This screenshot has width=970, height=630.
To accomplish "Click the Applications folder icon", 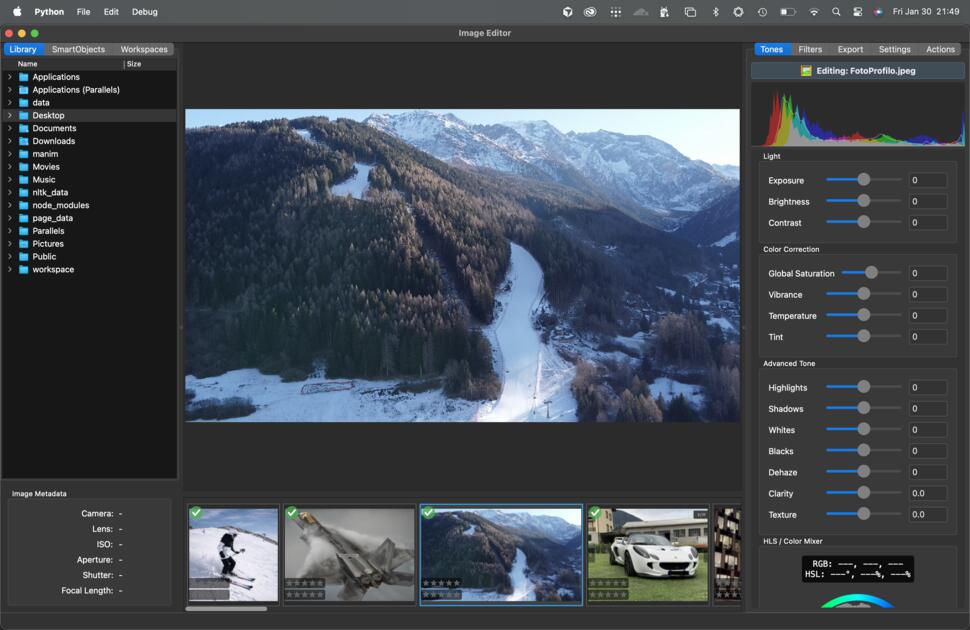I will tap(24, 77).
